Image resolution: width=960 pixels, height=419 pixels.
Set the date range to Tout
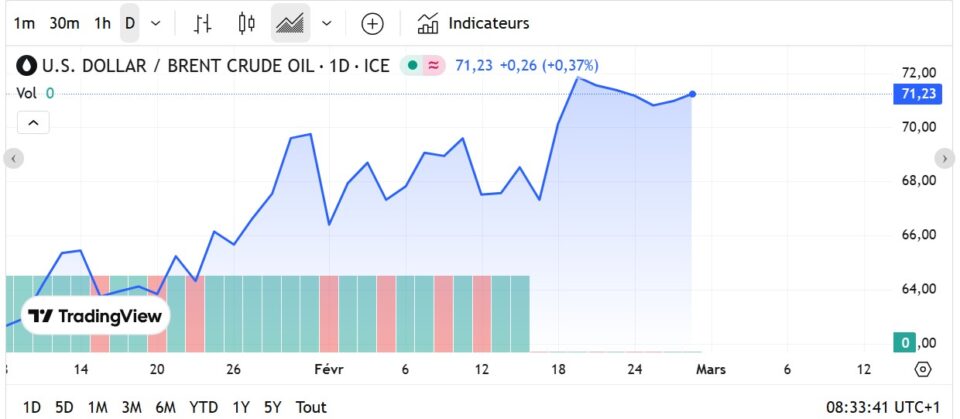point(311,407)
